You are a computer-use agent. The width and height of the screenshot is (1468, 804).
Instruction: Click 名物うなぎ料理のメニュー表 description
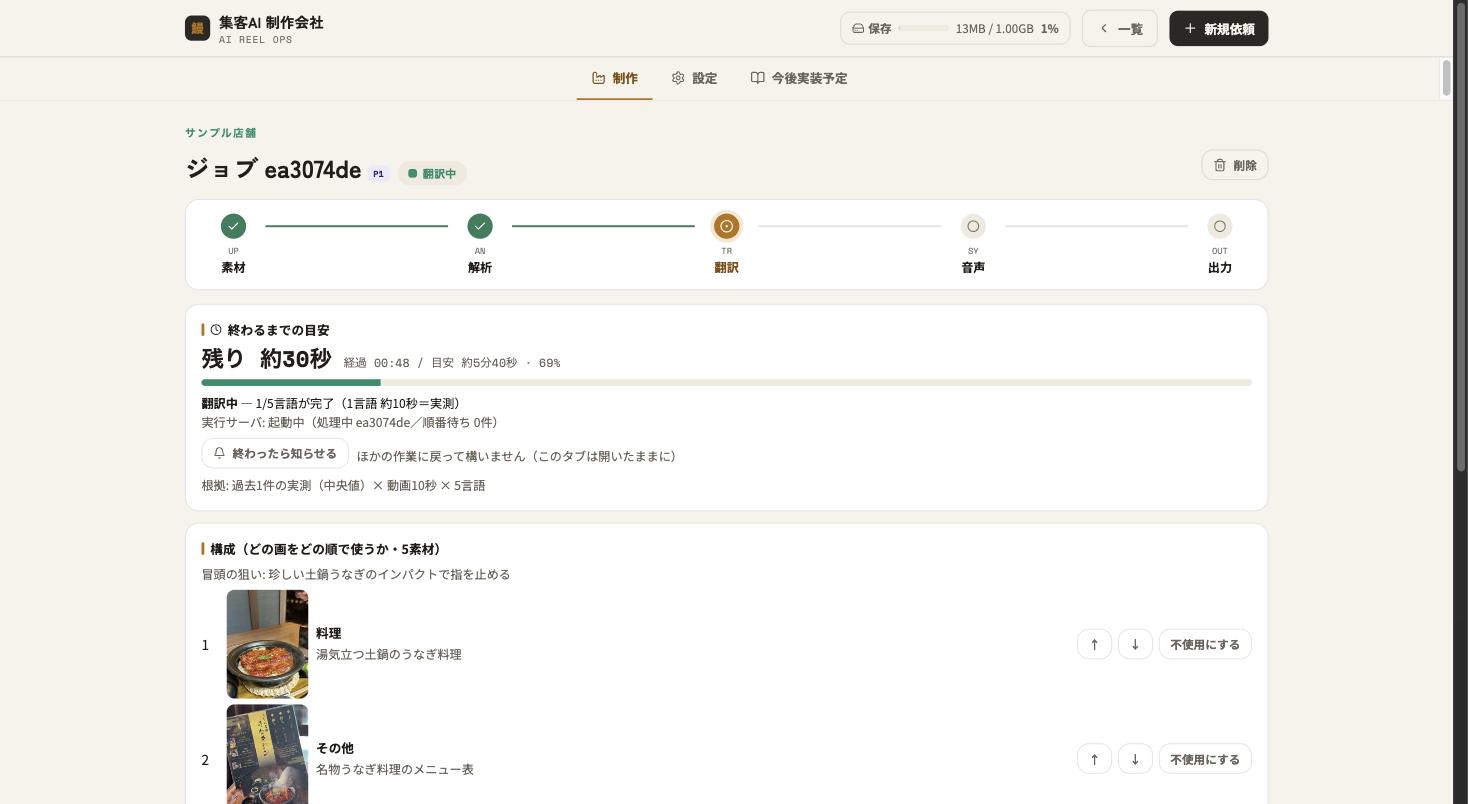pos(395,770)
